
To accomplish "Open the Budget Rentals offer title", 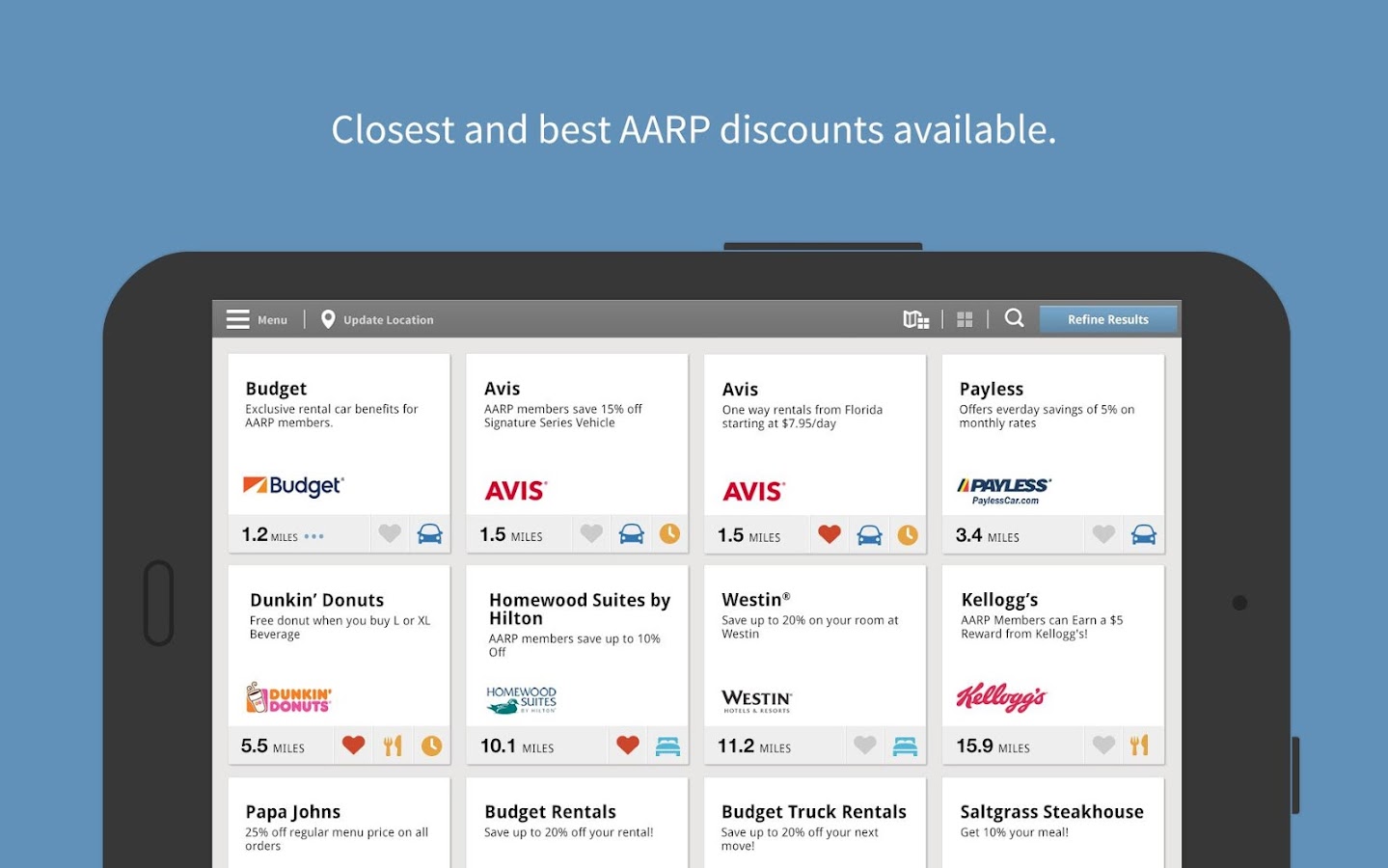I will coord(550,812).
